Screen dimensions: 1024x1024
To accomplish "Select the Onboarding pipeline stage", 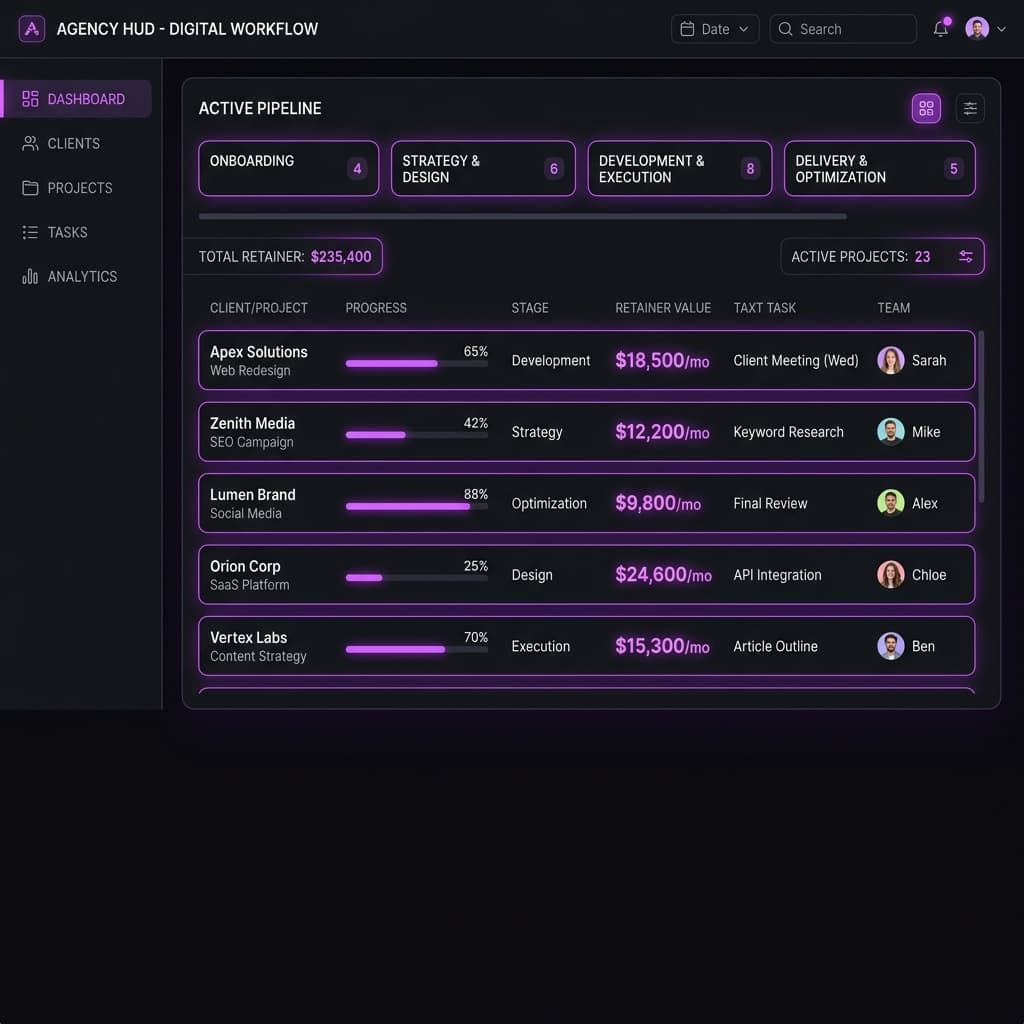I will (x=289, y=168).
